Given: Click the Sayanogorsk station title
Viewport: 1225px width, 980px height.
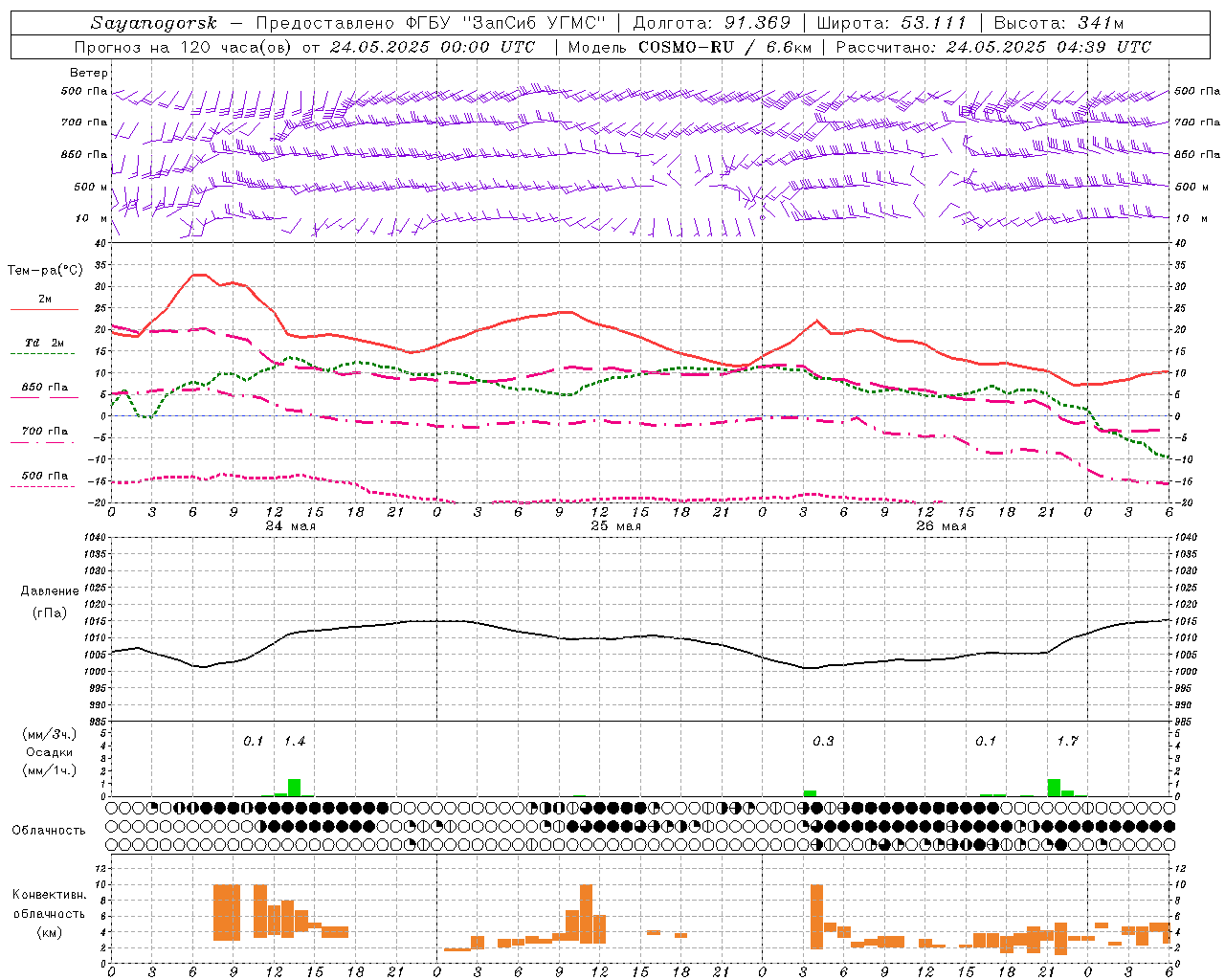Looking at the screenshot, I should click(x=154, y=23).
